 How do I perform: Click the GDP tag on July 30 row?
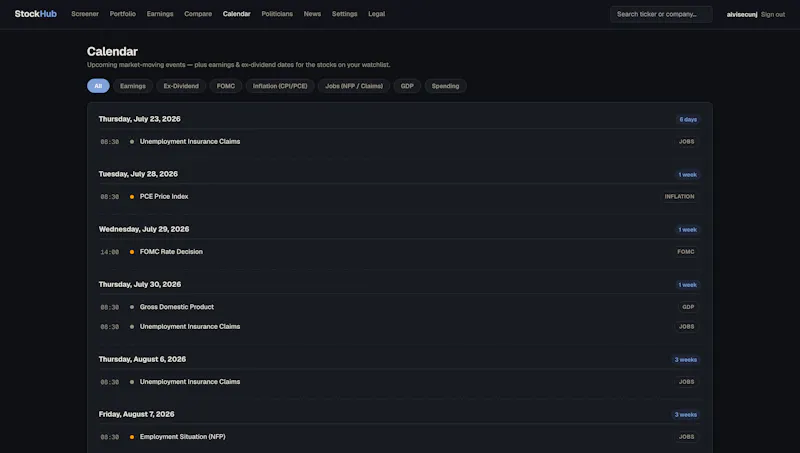point(688,307)
